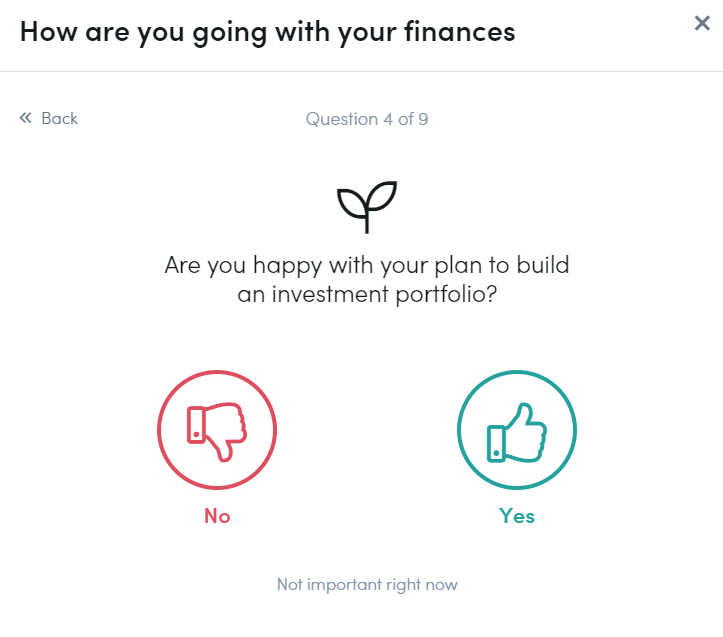
Task: Close the finances questionnaire dialog
Action: pyautogui.click(x=702, y=23)
